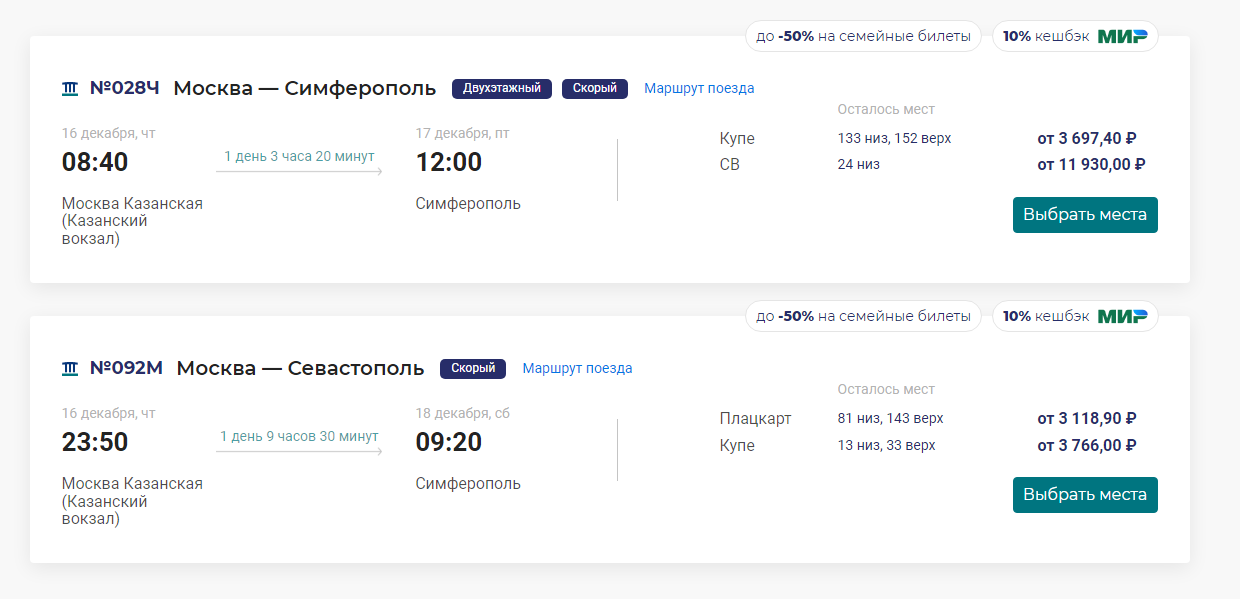Image resolution: width=1240 pixels, height=599 pixels.
Task: Click Москва — Севастополь train title
Action: click(300, 368)
